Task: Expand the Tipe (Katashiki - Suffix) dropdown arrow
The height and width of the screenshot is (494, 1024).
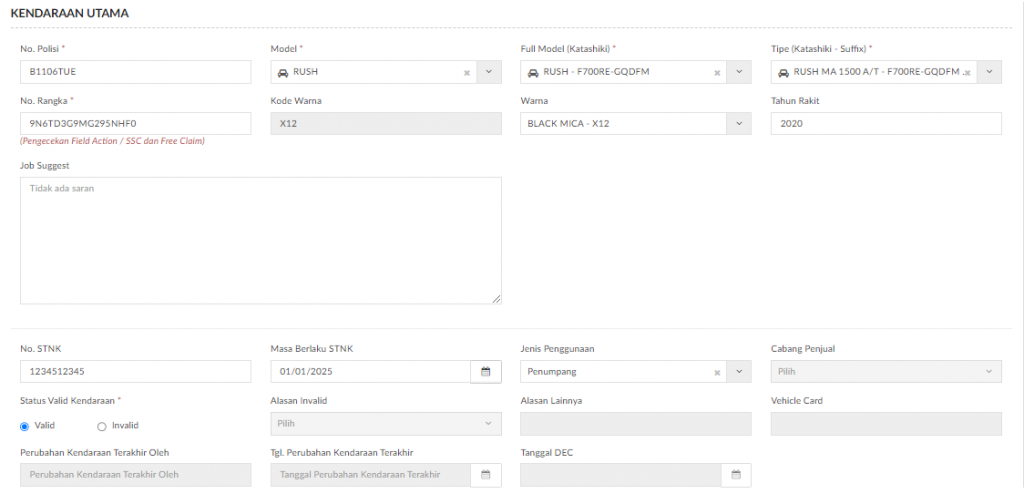Action: click(x=989, y=72)
